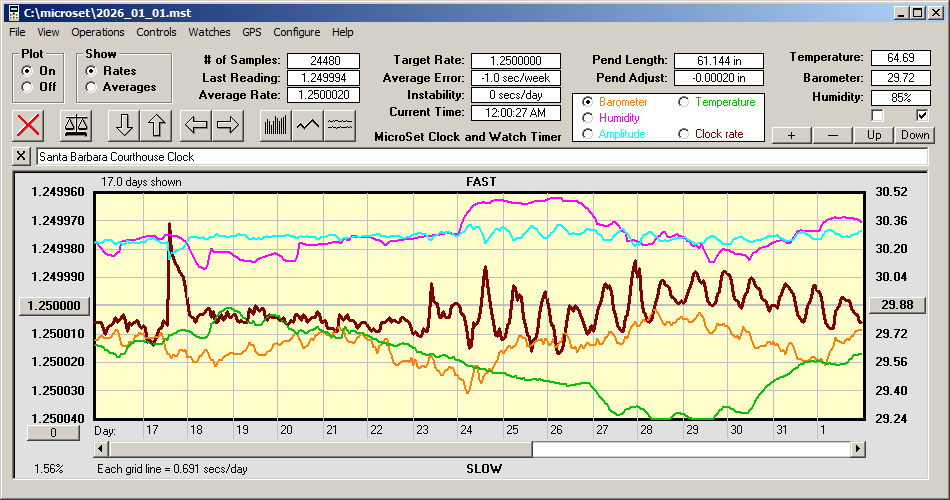Click the red X clear data icon
This screenshot has width=950, height=500.
tap(30, 125)
